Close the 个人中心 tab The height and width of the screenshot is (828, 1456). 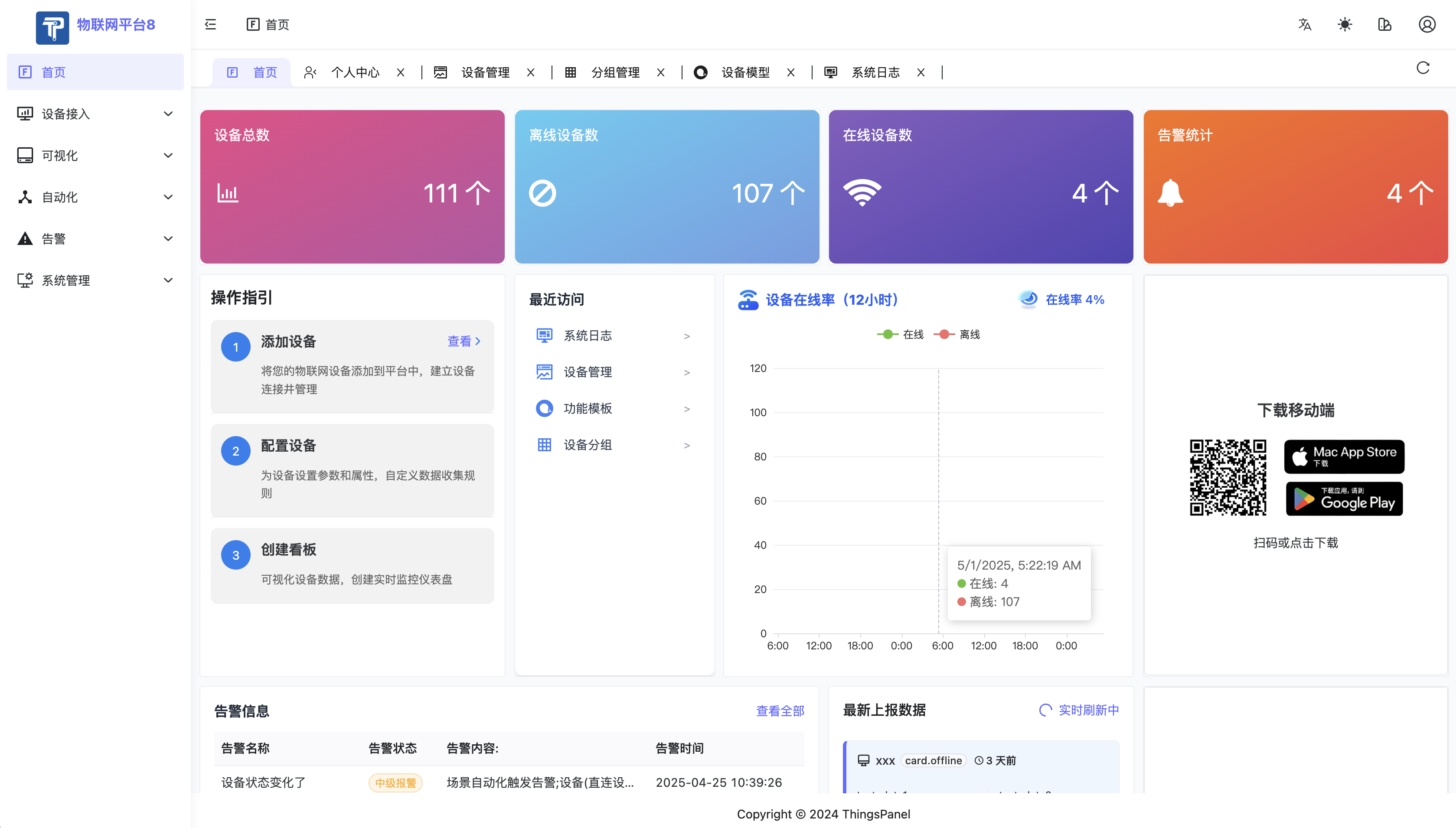coord(400,73)
